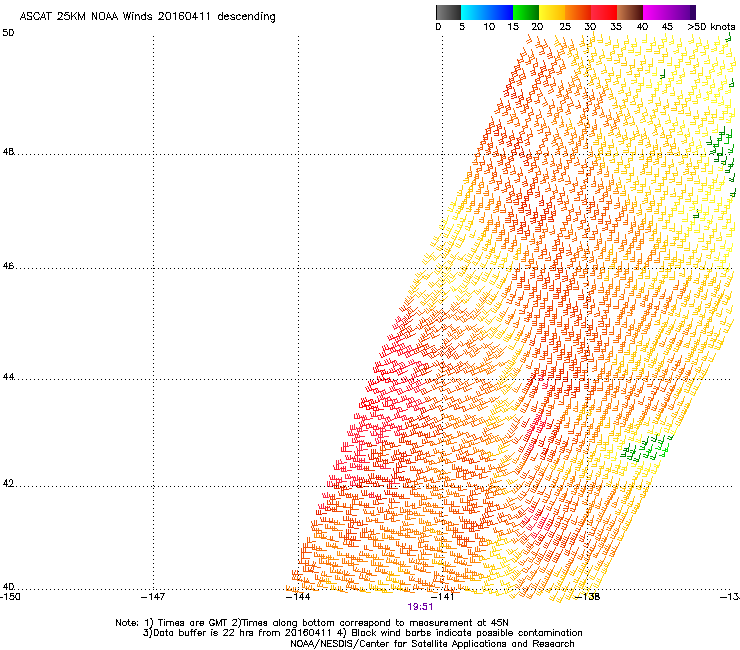Click the '>50 knots' legend label

coord(711,27)
